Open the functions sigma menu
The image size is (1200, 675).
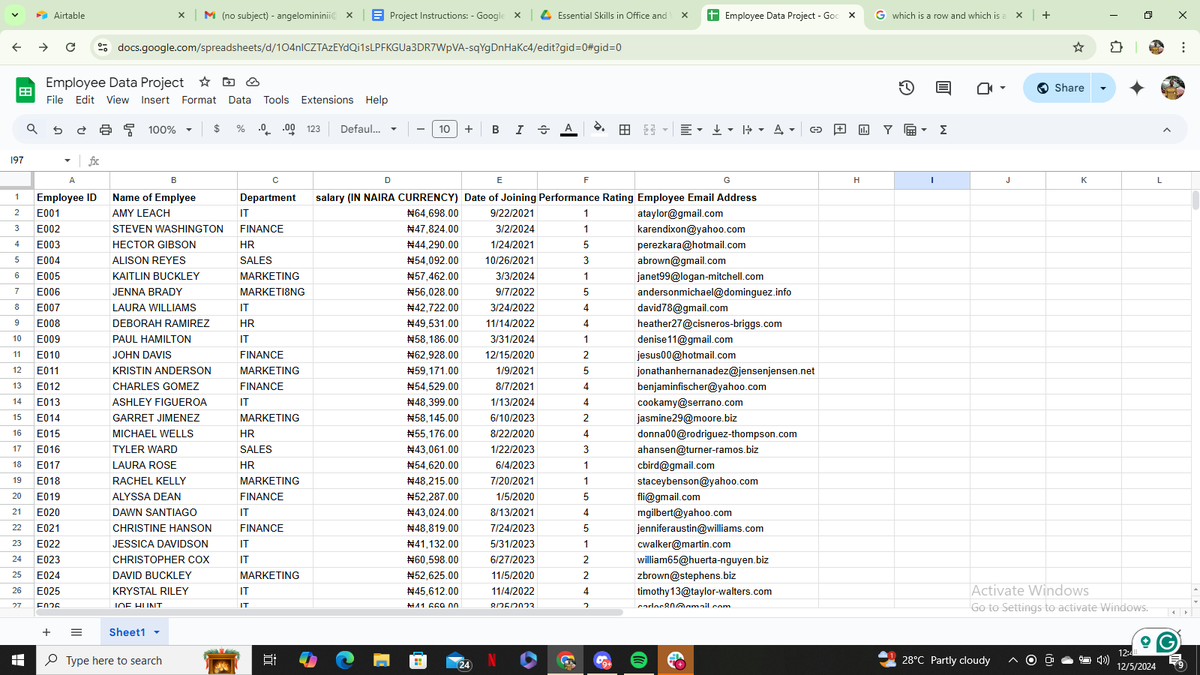pyautogui.click(x=943, y=129)
